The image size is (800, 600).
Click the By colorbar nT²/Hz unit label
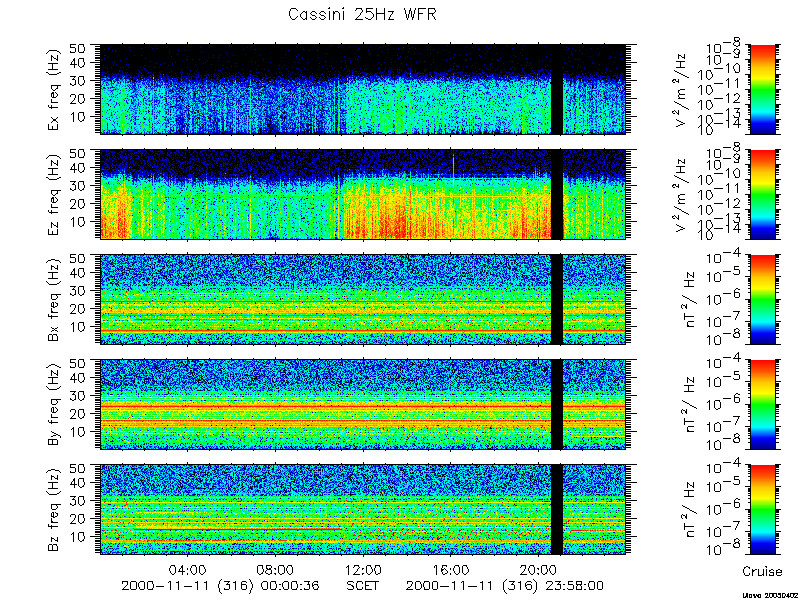click(x=689, y=405)
